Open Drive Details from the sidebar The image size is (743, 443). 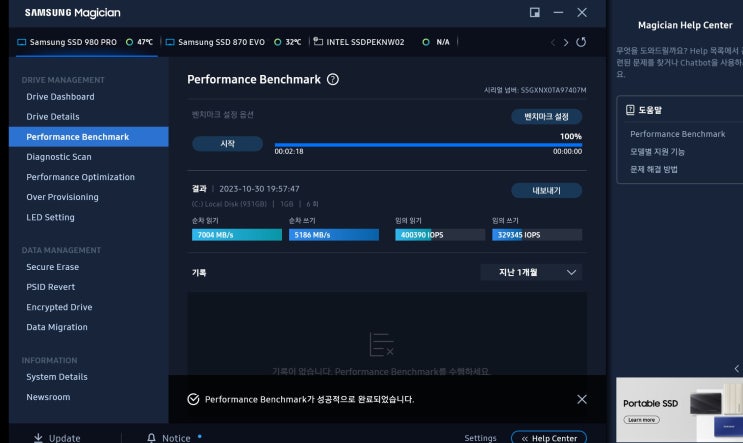click(x=53, y=117)
